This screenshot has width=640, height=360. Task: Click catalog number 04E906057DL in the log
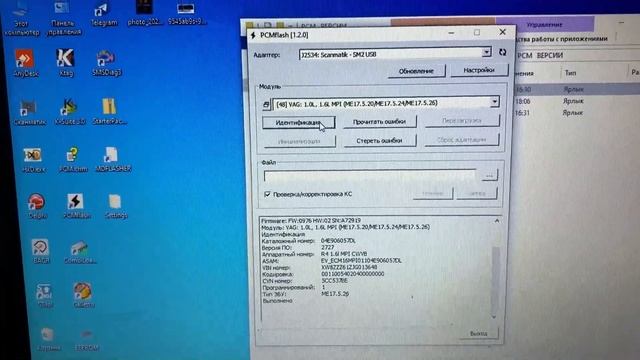338,241
